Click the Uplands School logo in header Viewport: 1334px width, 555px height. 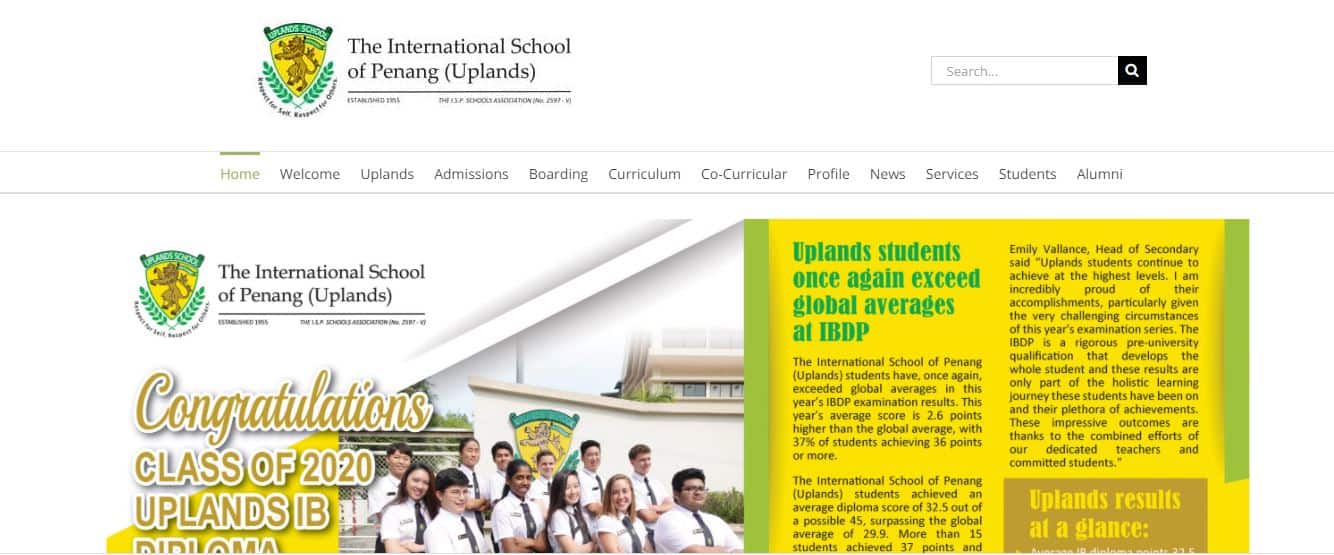[x=298, y=70]
